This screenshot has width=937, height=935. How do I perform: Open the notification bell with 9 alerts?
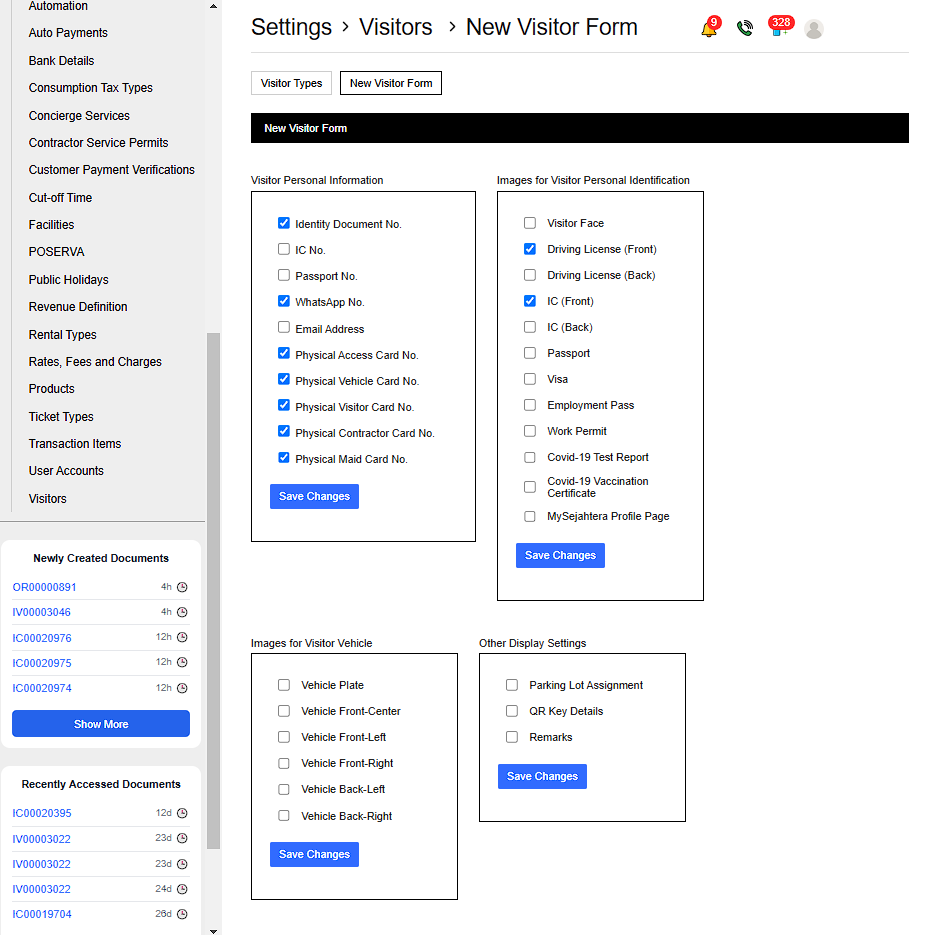click(709, 29)
